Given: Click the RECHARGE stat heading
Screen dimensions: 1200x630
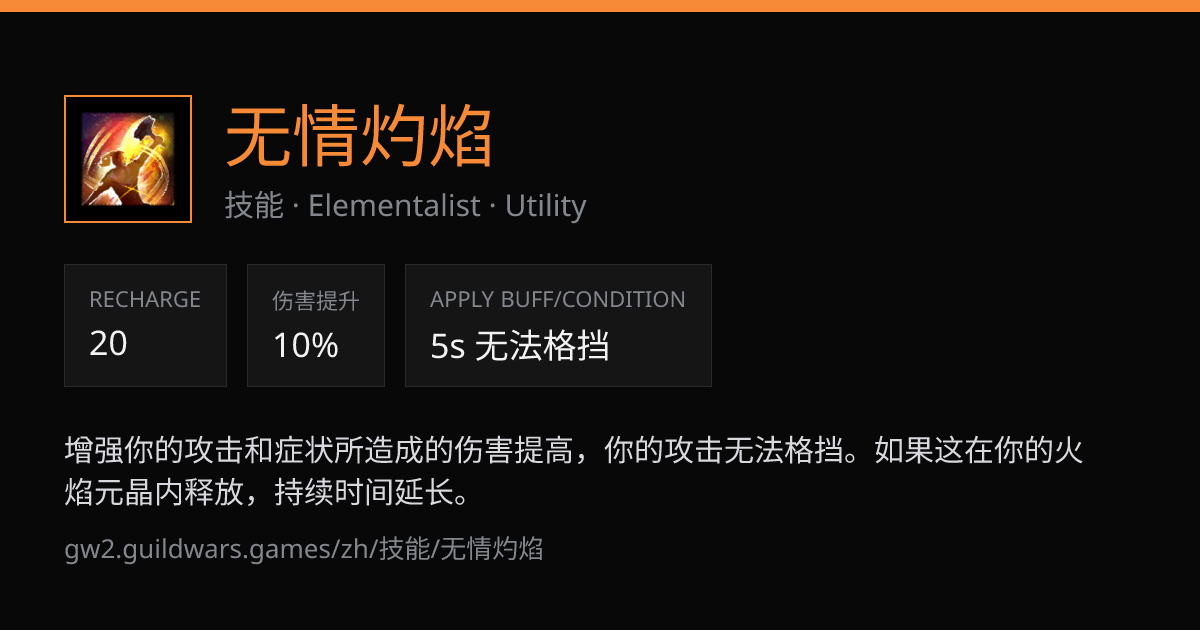Looking at the screenshot, I should 145,299.
